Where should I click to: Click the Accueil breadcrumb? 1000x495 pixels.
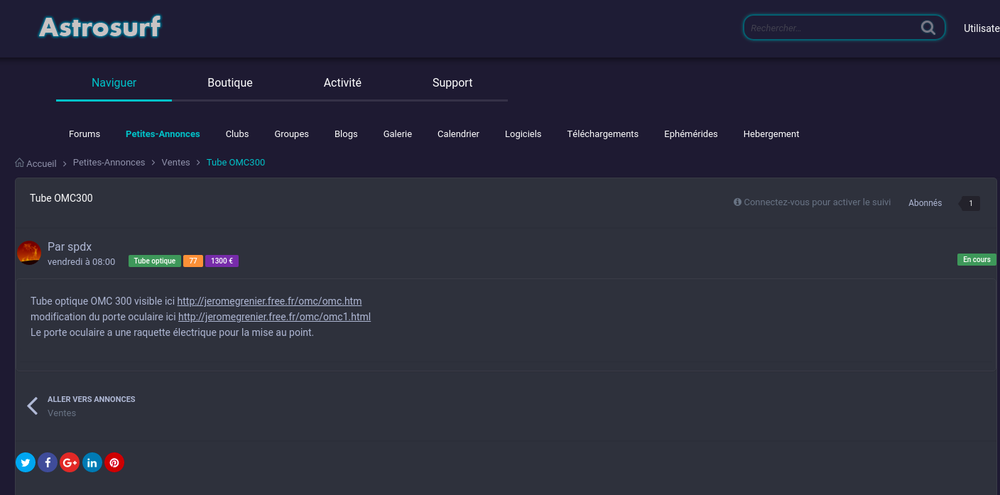[41, 163]
